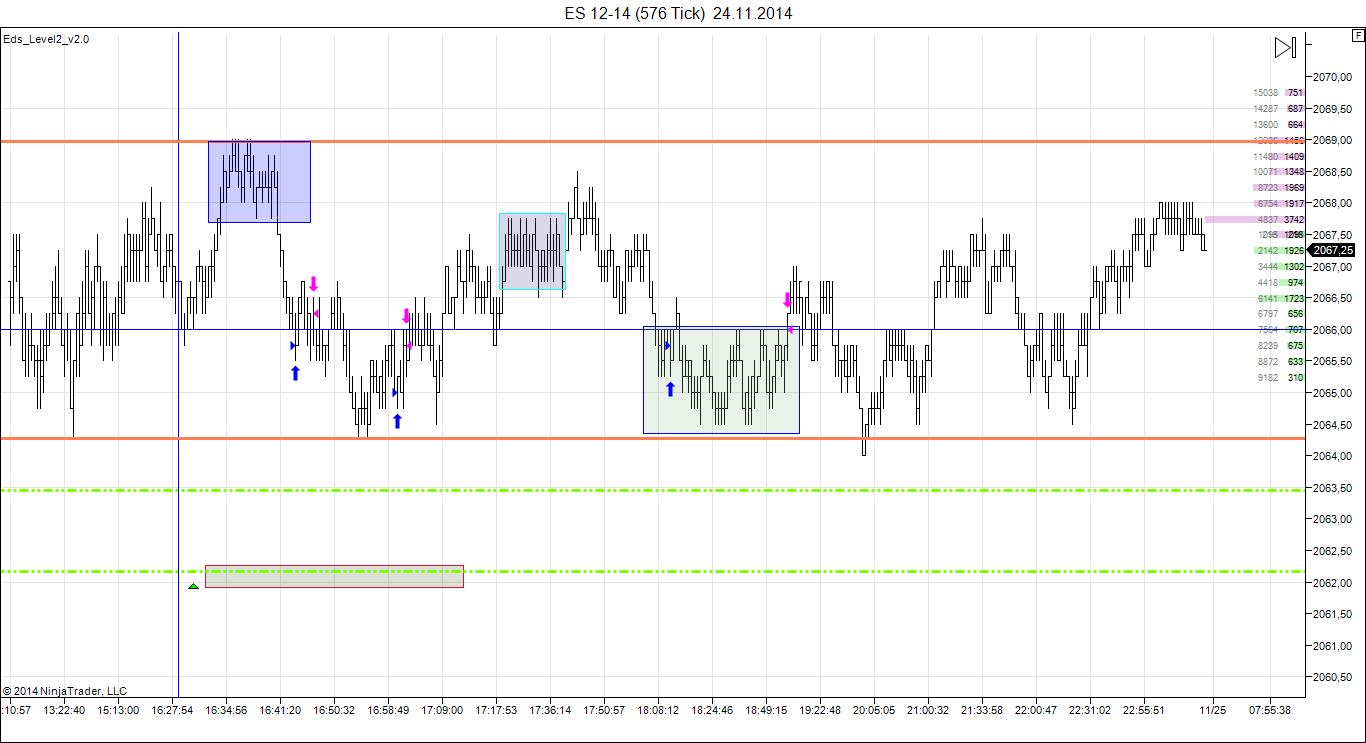
Task: Click the 11/25 date label on time axis
Action: pos(1213,710)
